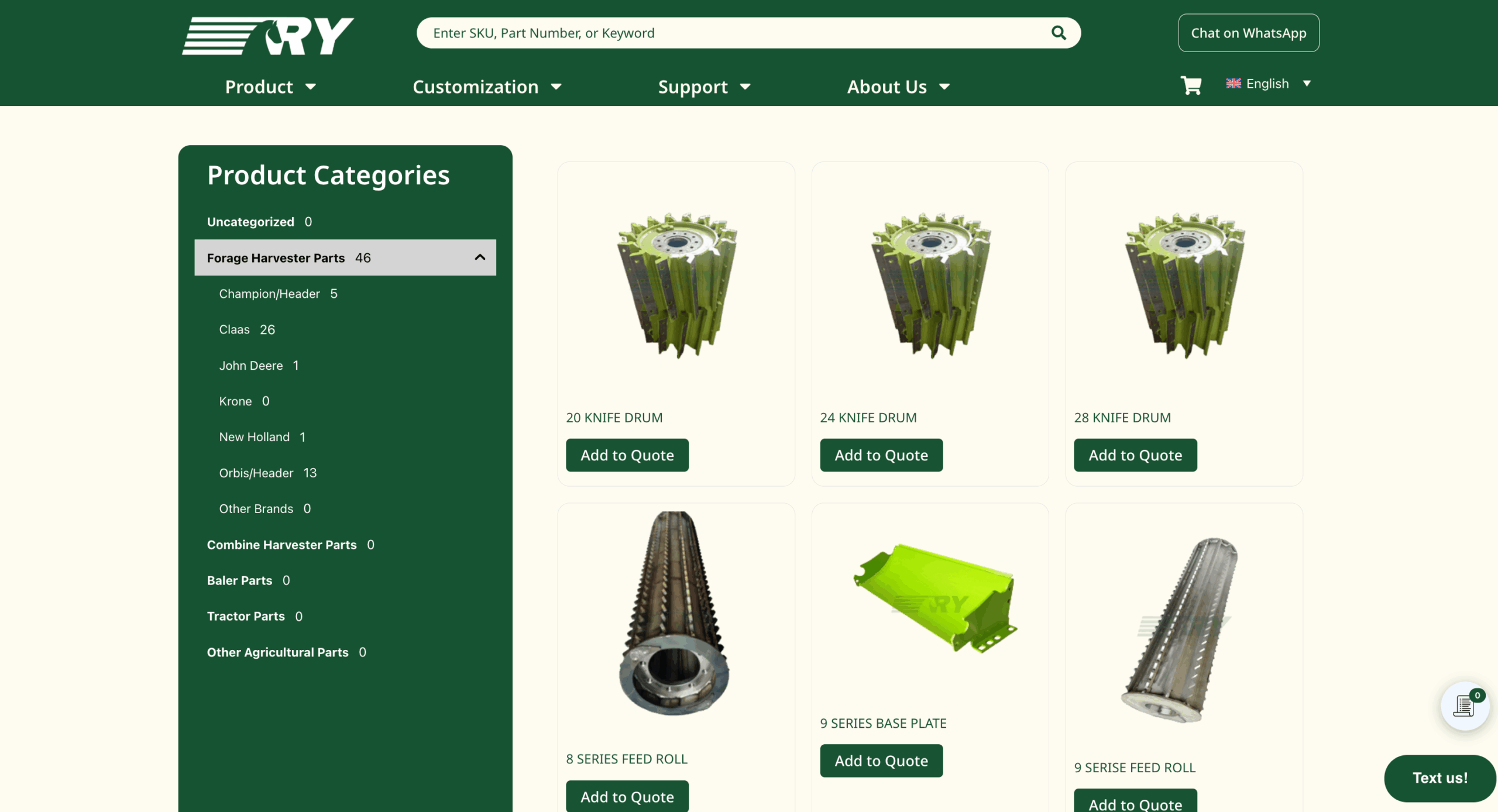Open the 20 Knife Drum product image
The image size is (1498, 812).
[x=676, y=285]
